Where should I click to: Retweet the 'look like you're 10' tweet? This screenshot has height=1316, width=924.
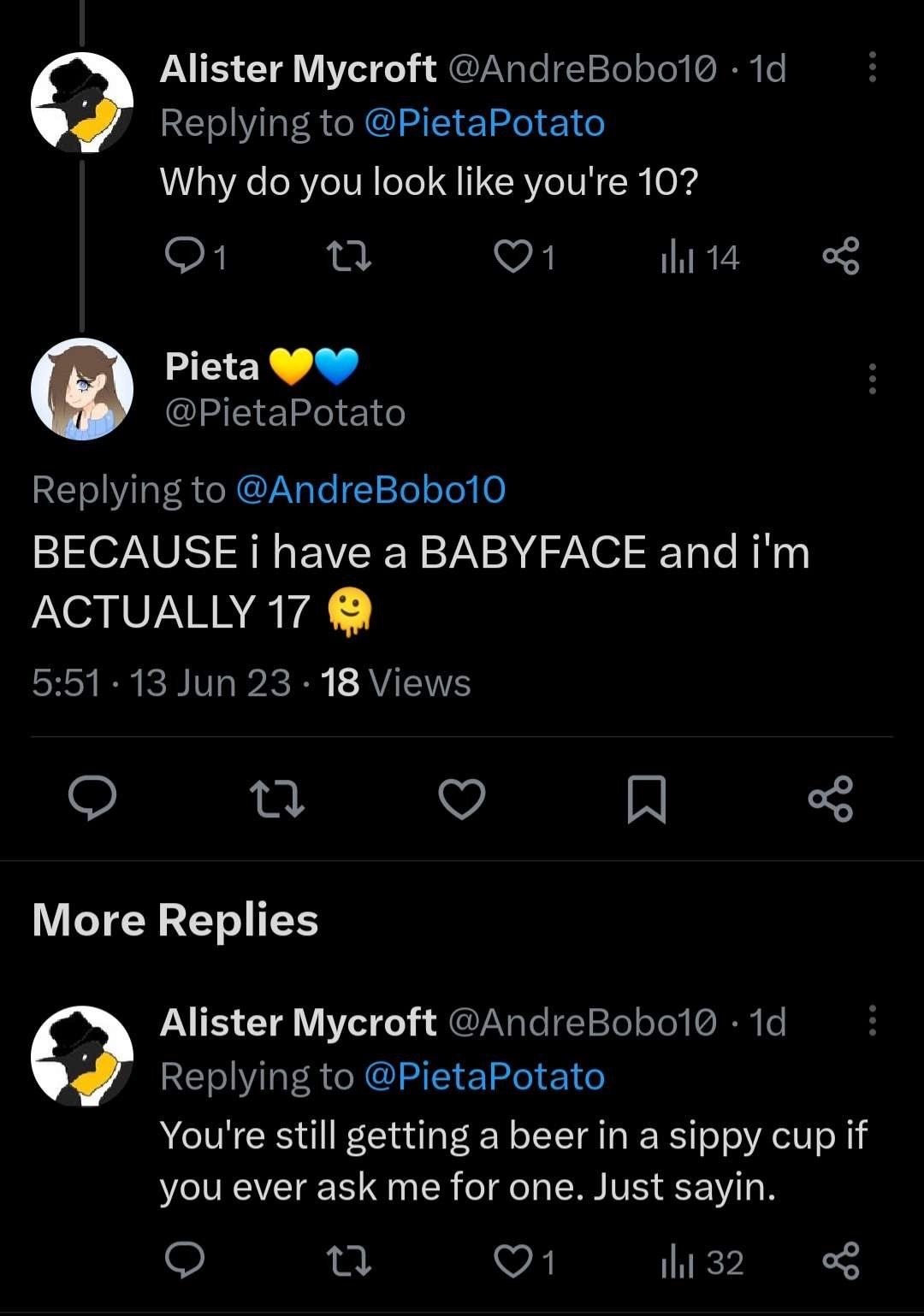(x=349, y=257)
